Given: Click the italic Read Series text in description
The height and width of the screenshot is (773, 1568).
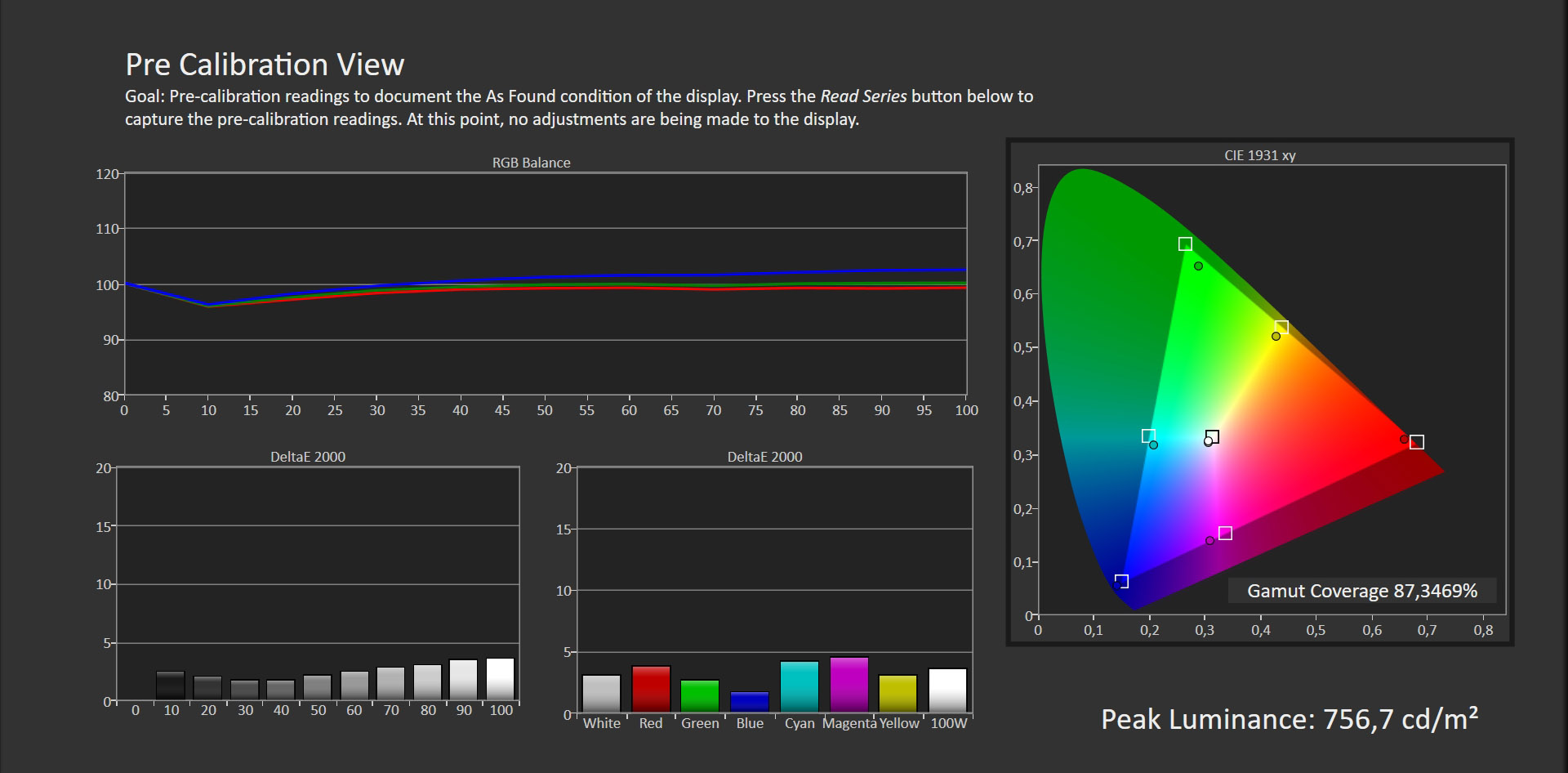Looking at the screenshot, I should pos(863,96).
